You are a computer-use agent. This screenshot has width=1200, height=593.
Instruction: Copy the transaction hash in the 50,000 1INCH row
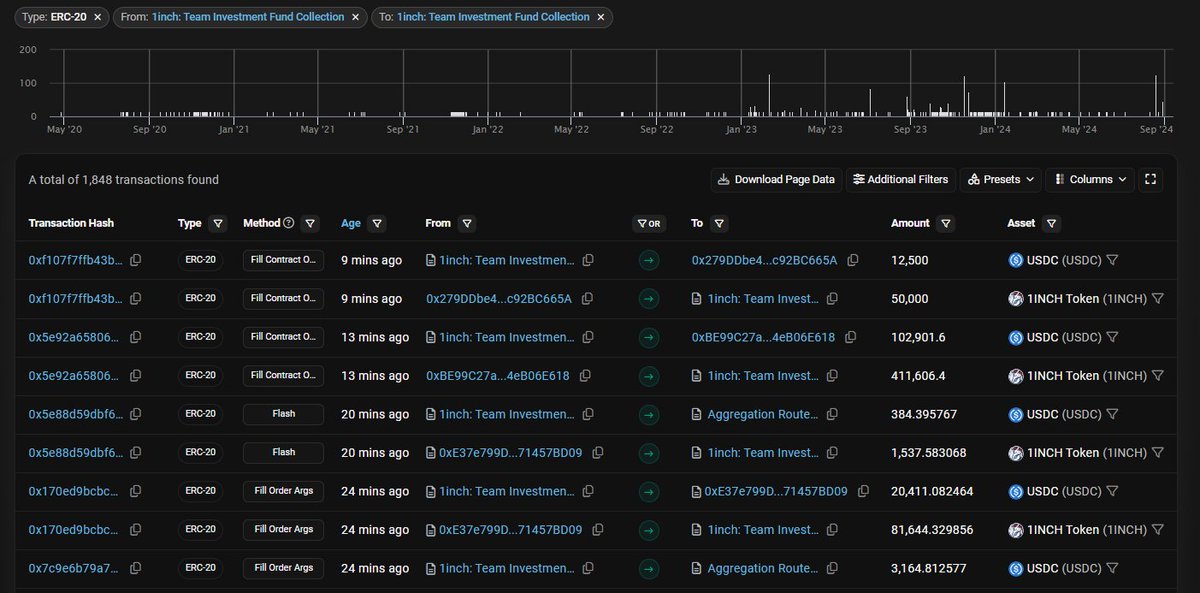point(135,299)
